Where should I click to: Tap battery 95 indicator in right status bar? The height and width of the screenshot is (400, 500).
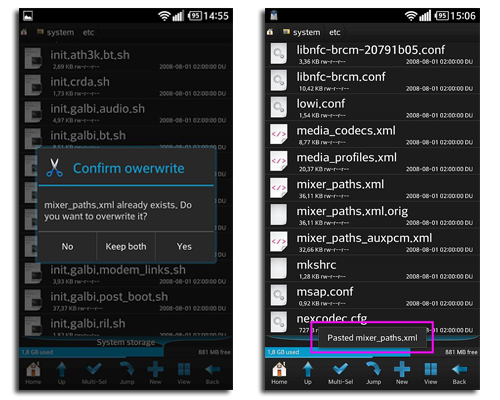click(442, 16)
